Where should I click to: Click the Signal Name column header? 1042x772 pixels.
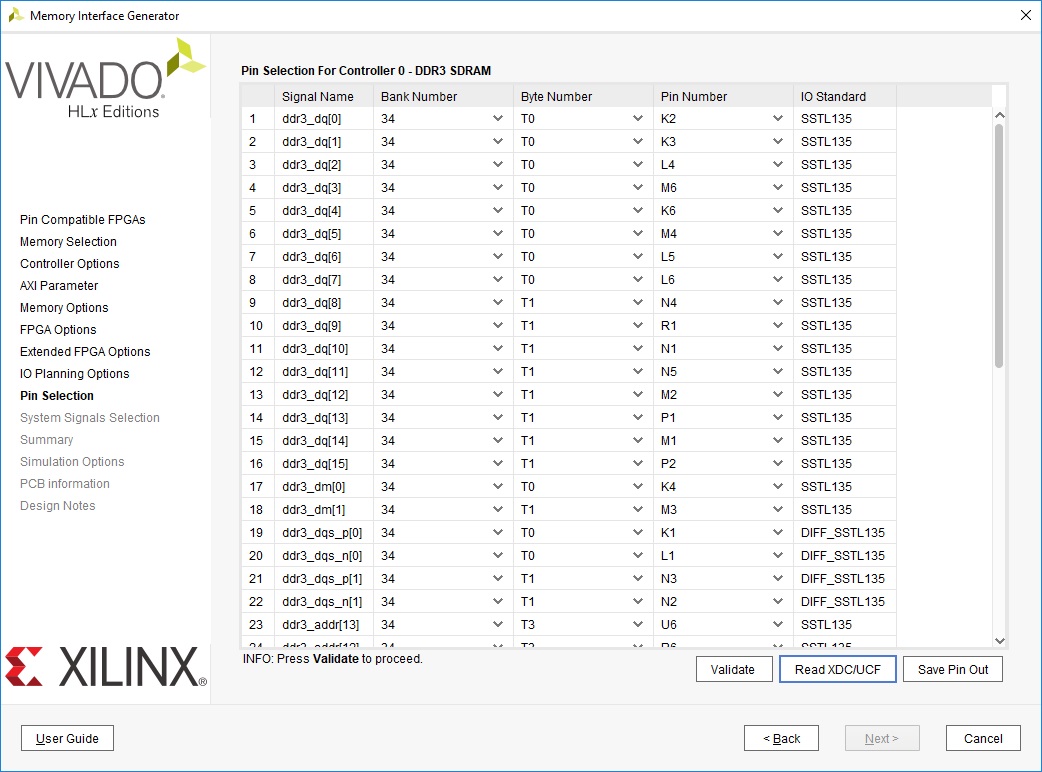click(x=318, y=97)
